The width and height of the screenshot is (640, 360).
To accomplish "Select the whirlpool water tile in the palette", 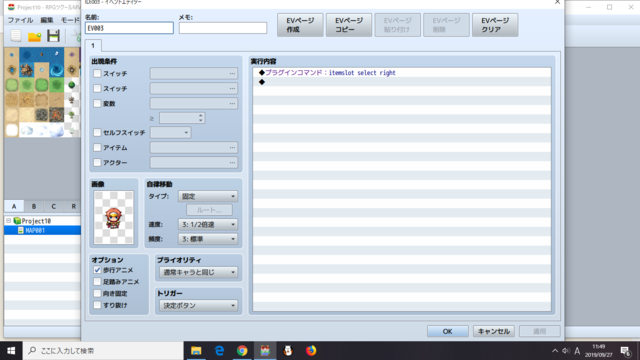I will (57, 70).
